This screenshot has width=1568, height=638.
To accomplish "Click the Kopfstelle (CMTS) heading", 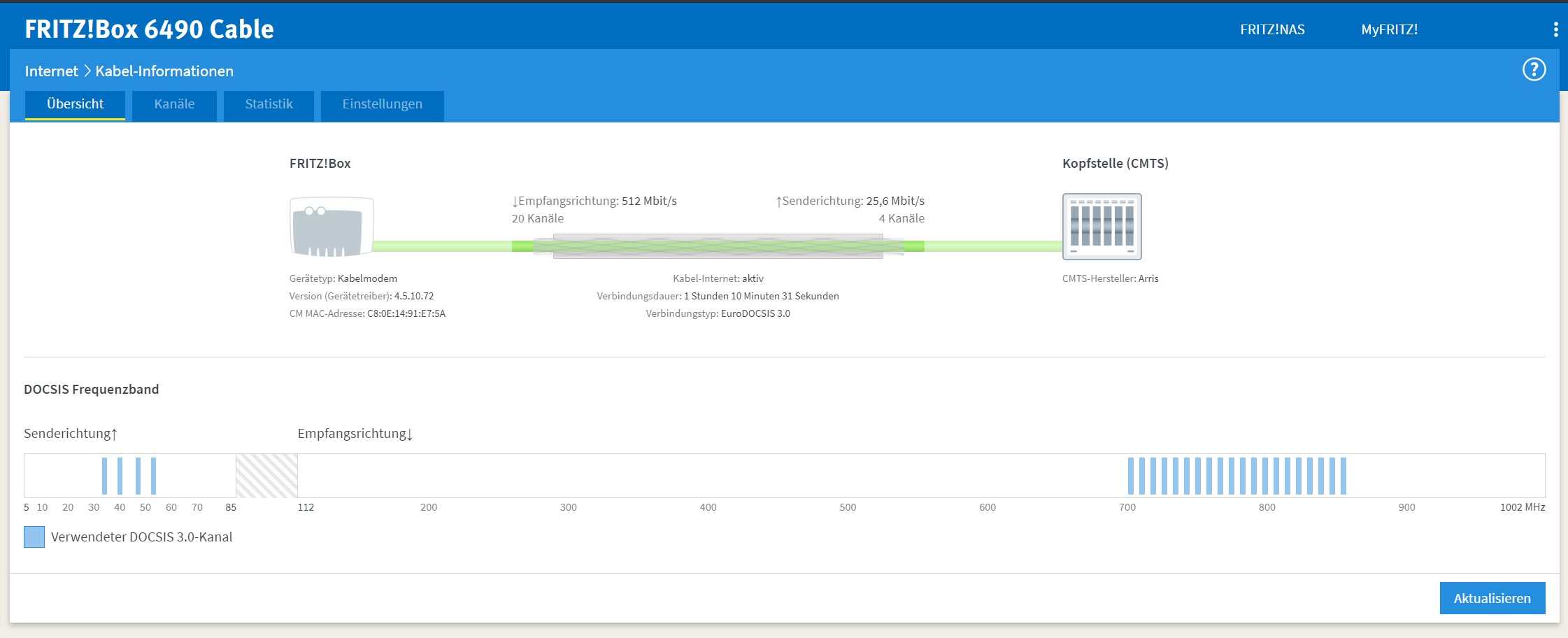I will (x=1116, y=164).
